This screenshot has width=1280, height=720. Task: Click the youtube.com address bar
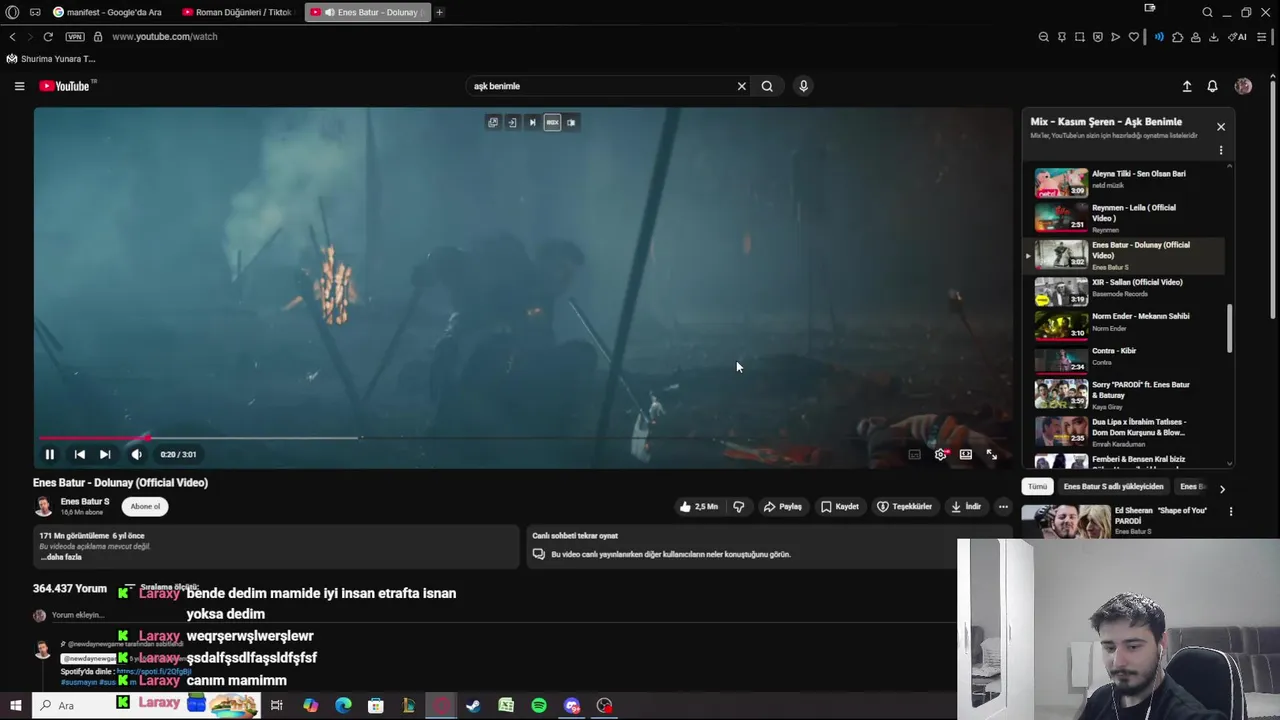point(165,37)
